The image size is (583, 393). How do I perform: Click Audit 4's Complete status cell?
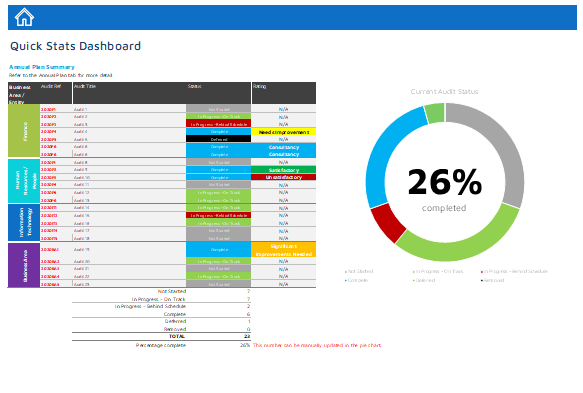click(x=219, y=132)
